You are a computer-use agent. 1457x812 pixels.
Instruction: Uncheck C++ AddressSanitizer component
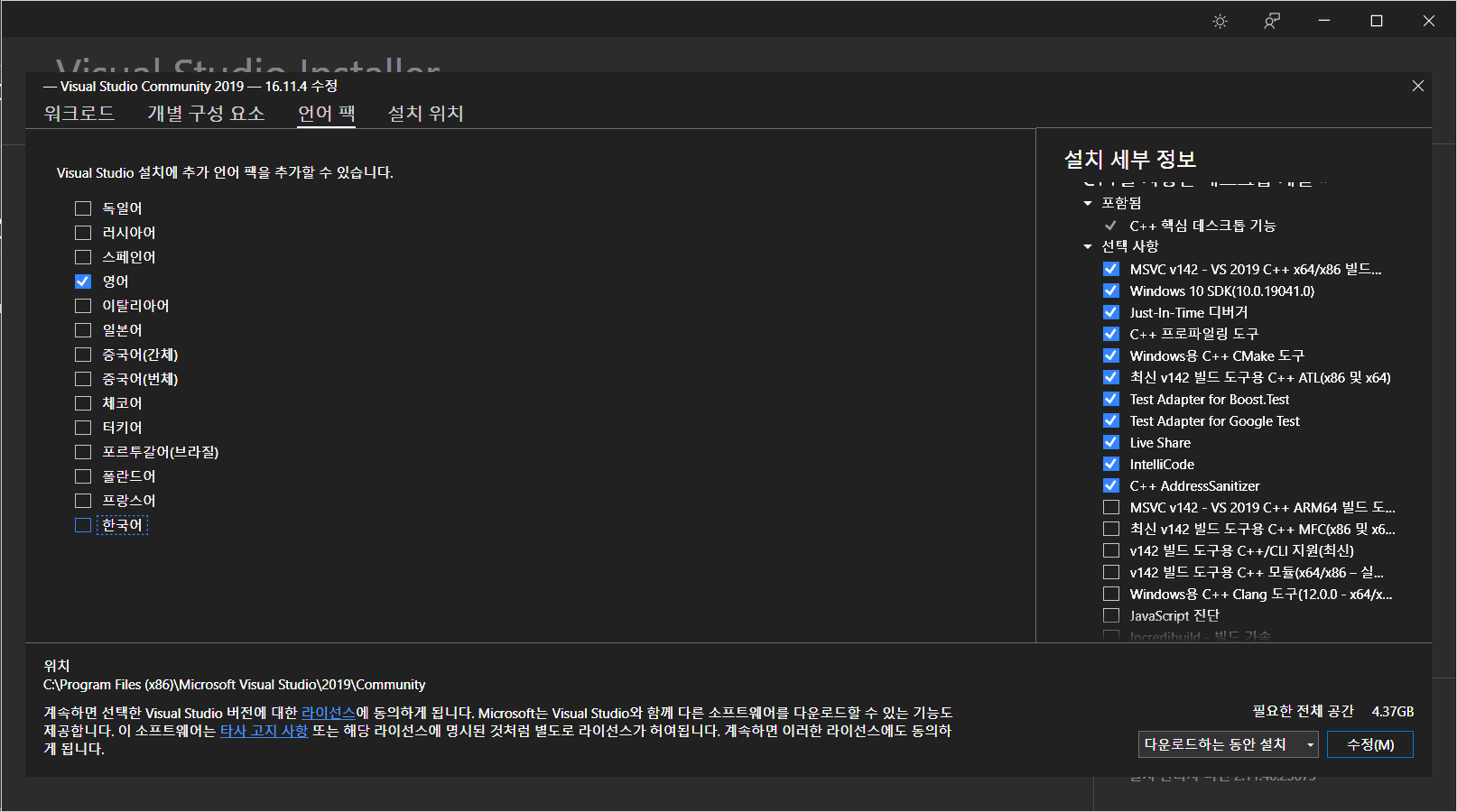pyautogui.click(x=1111, y=485)
